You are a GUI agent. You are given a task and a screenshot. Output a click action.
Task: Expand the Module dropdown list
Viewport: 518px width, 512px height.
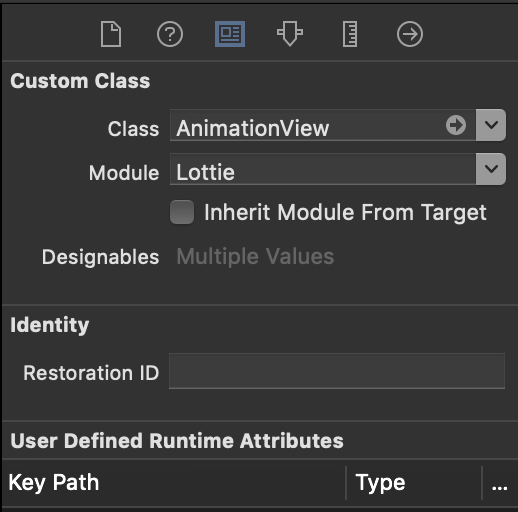[x=491, y=169]
